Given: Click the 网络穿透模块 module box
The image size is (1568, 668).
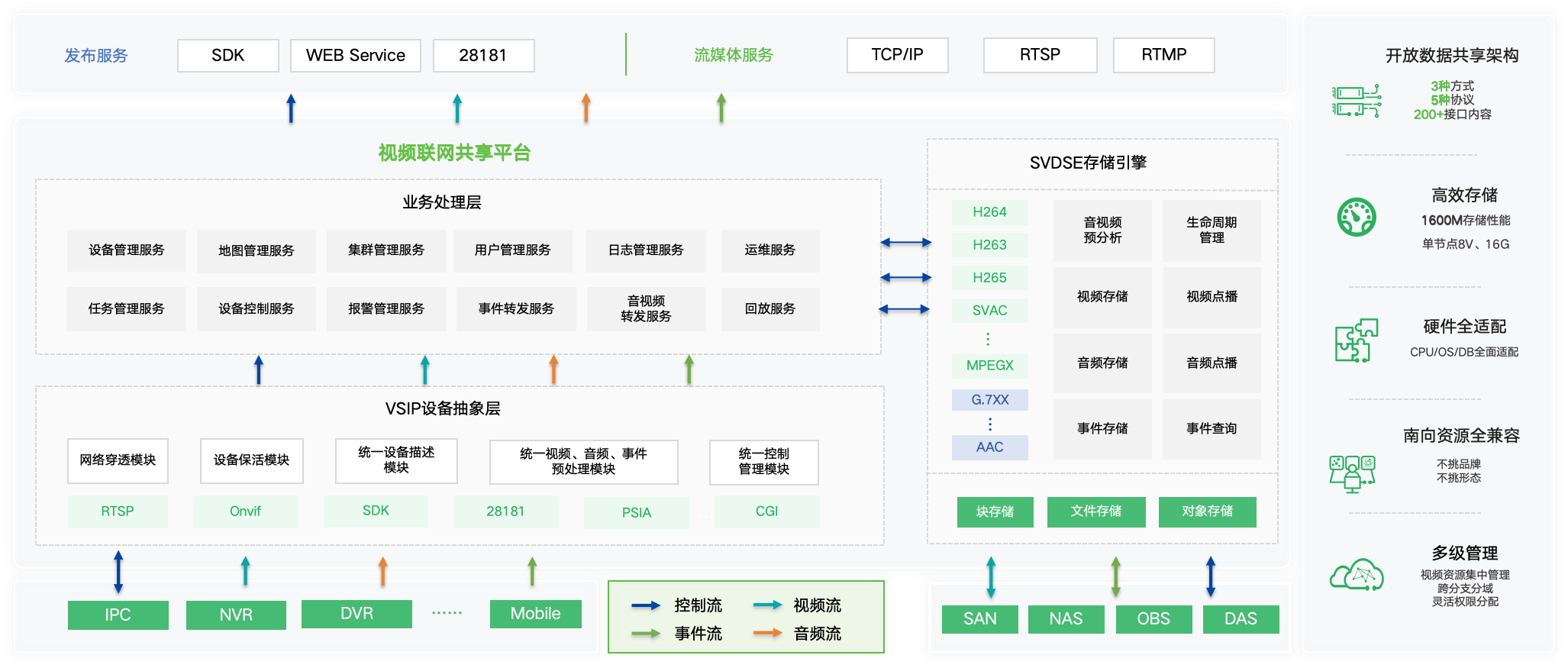Looking at the screenshot, I should pos(118,460).
